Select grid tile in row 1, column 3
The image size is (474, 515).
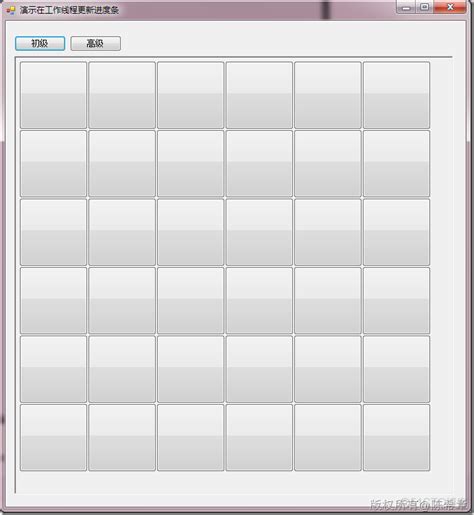tap(191, 95)
